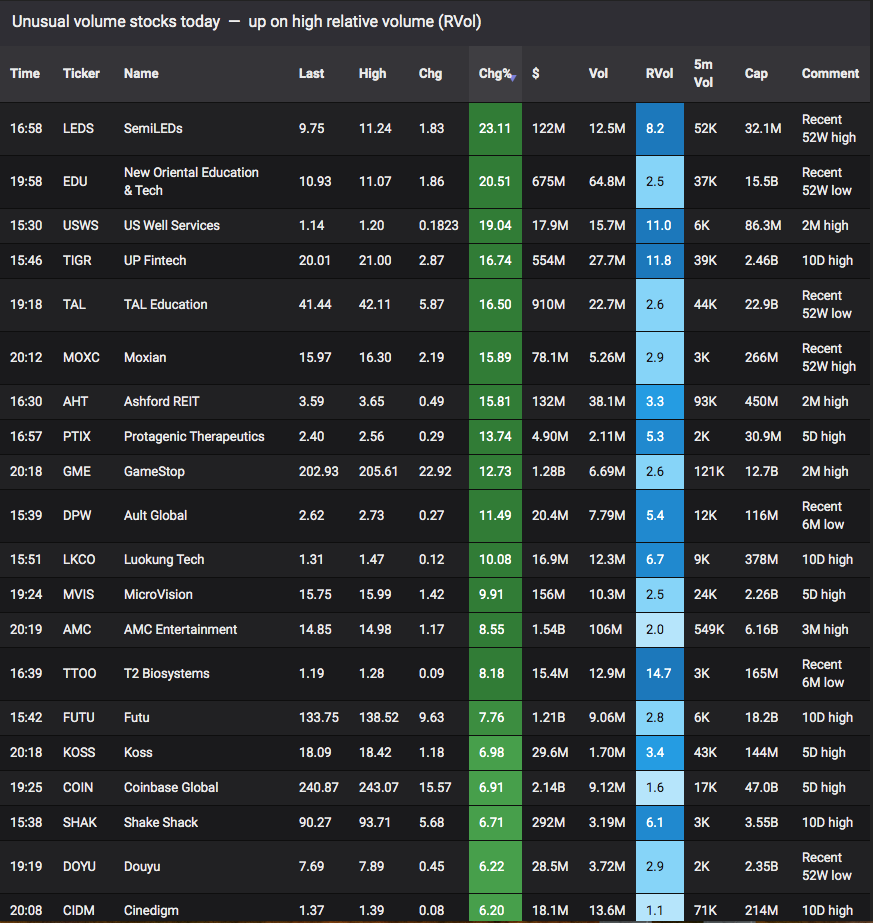This screenshot has width=873, height=923.
Task: Click the GameStop company name
Action: [154, 472]
